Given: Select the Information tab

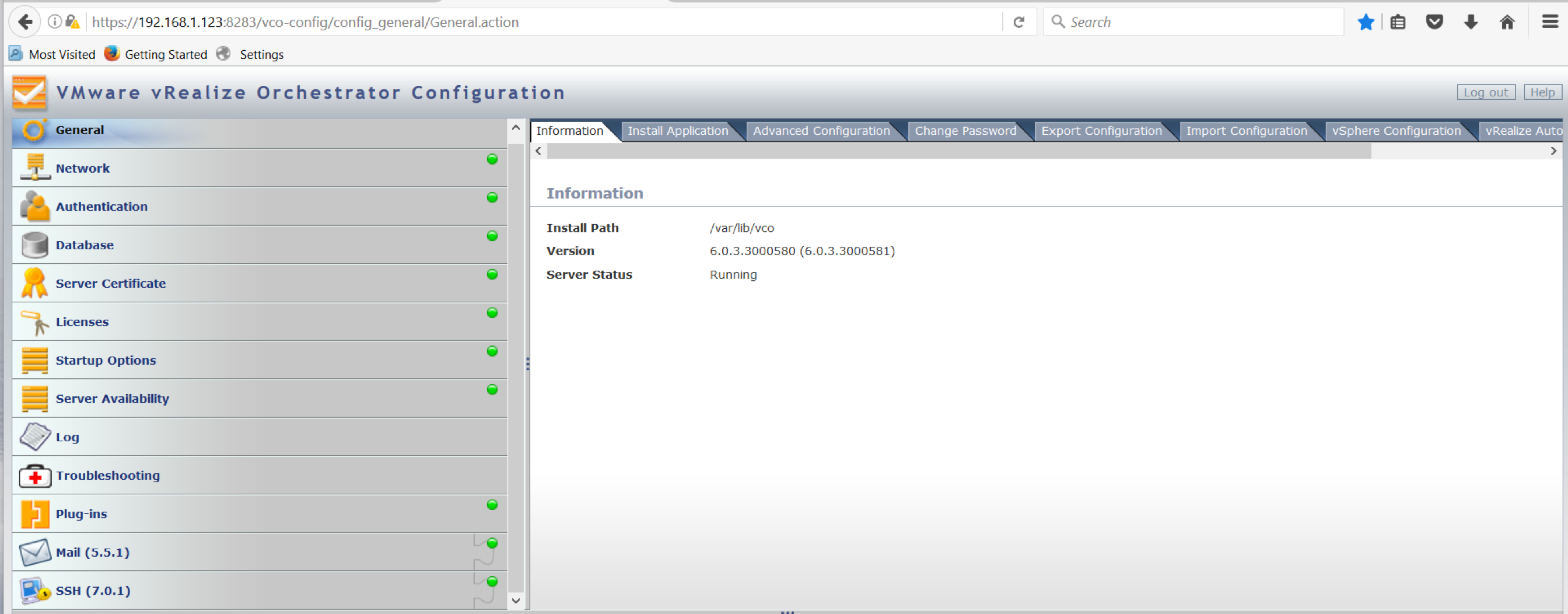Looking at the screenshot, I should (x=570, y=131).
